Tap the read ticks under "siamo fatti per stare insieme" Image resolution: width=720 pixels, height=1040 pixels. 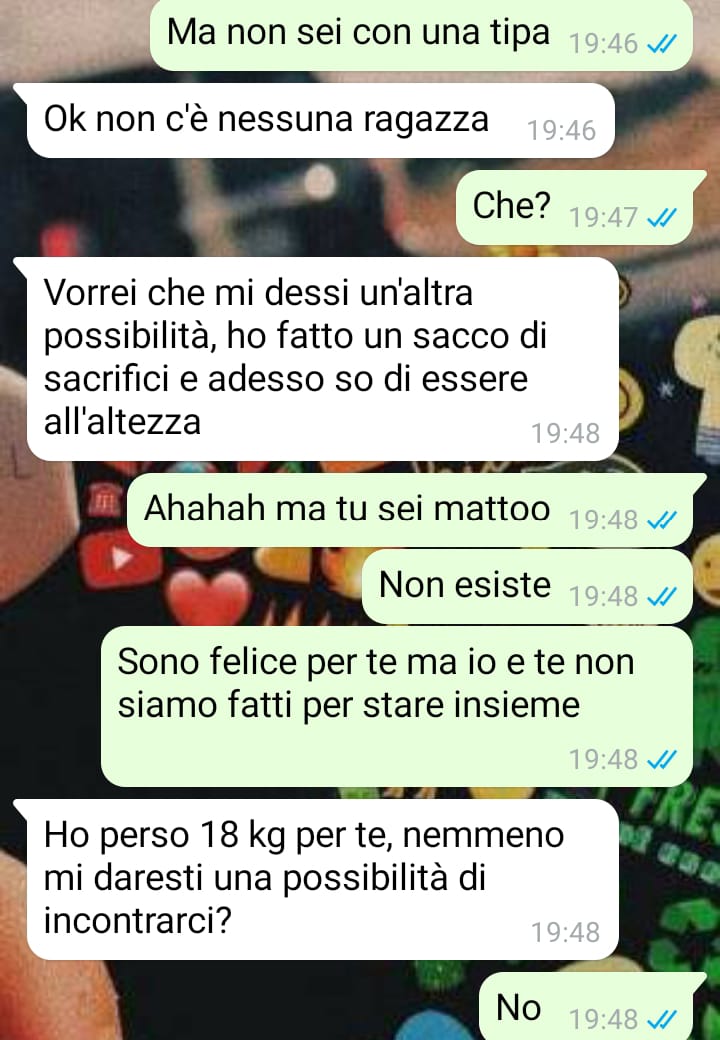pyautogui.click(x=662, y=759)
